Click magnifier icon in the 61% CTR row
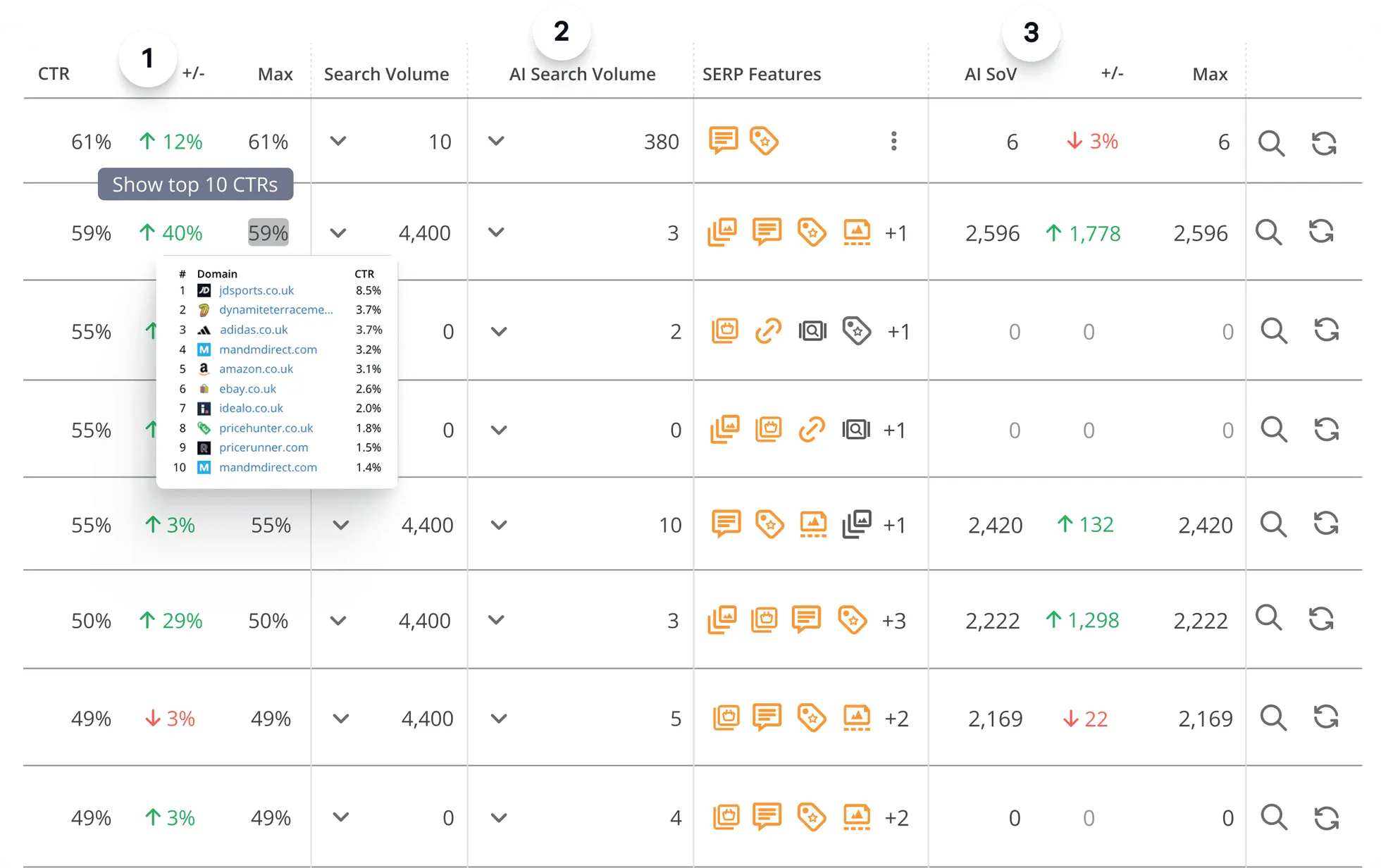The height and width of the screenshot is (868, 1381). tap(1271, 143)
